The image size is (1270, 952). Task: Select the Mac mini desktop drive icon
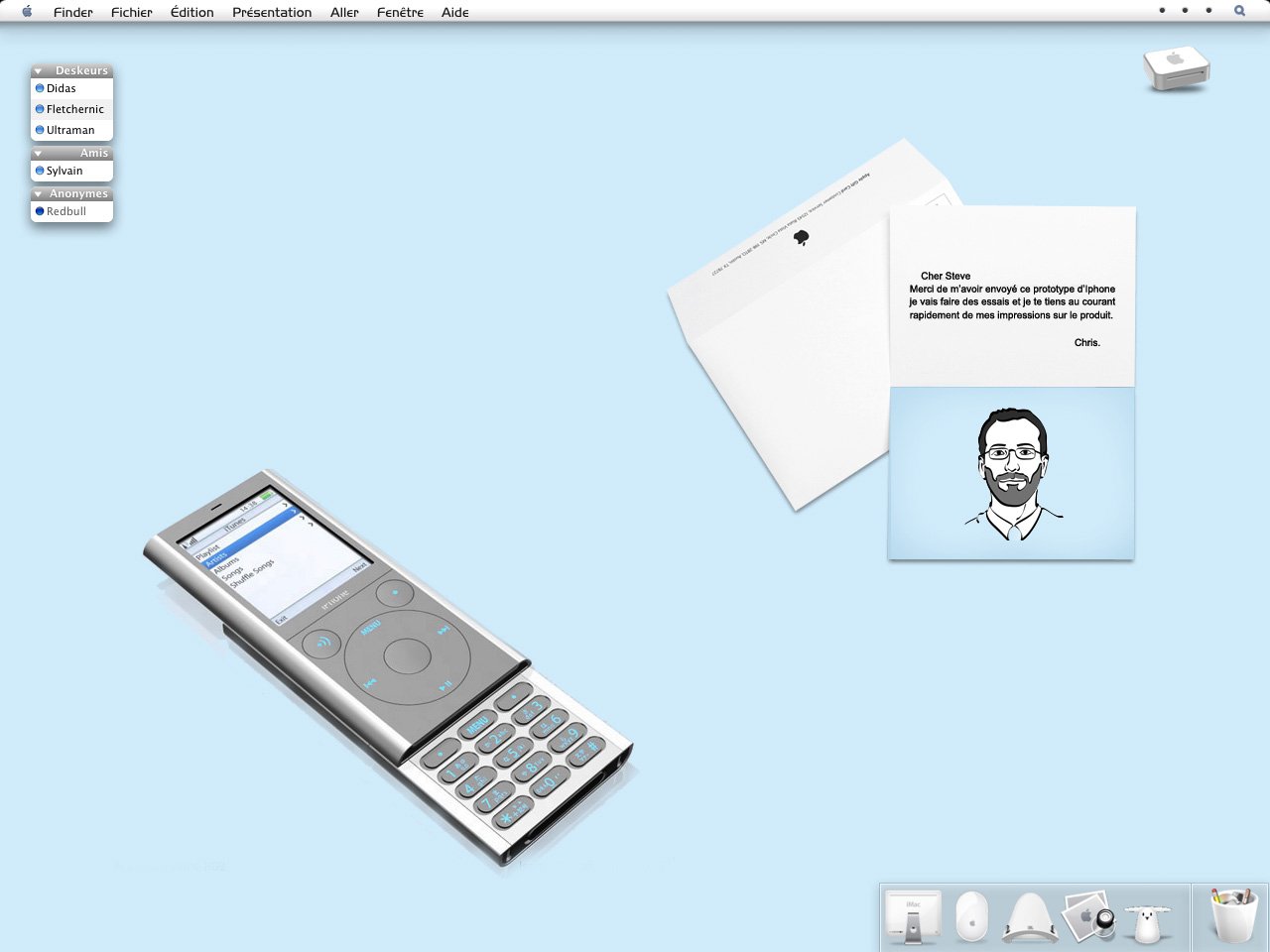click(1177, 68)
